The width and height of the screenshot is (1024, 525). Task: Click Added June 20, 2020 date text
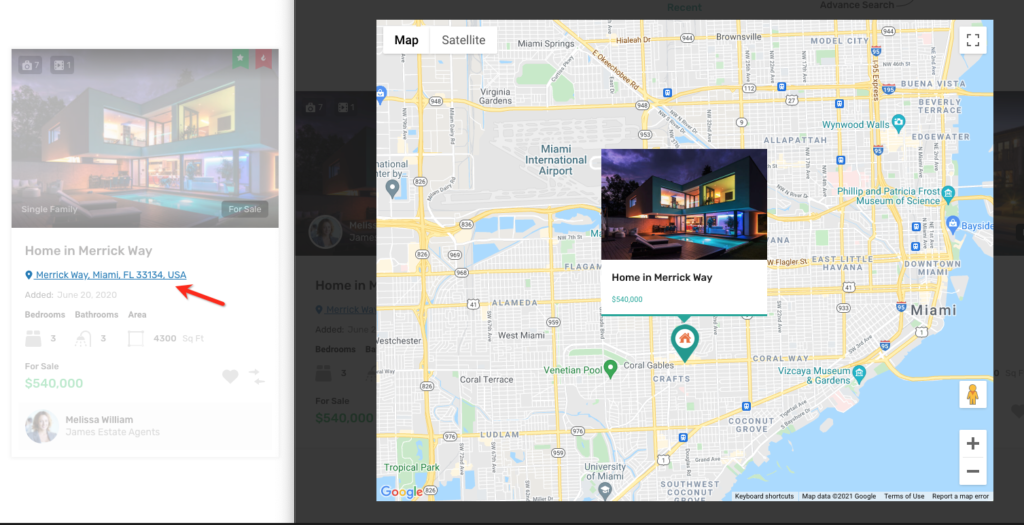click(71, 294)
